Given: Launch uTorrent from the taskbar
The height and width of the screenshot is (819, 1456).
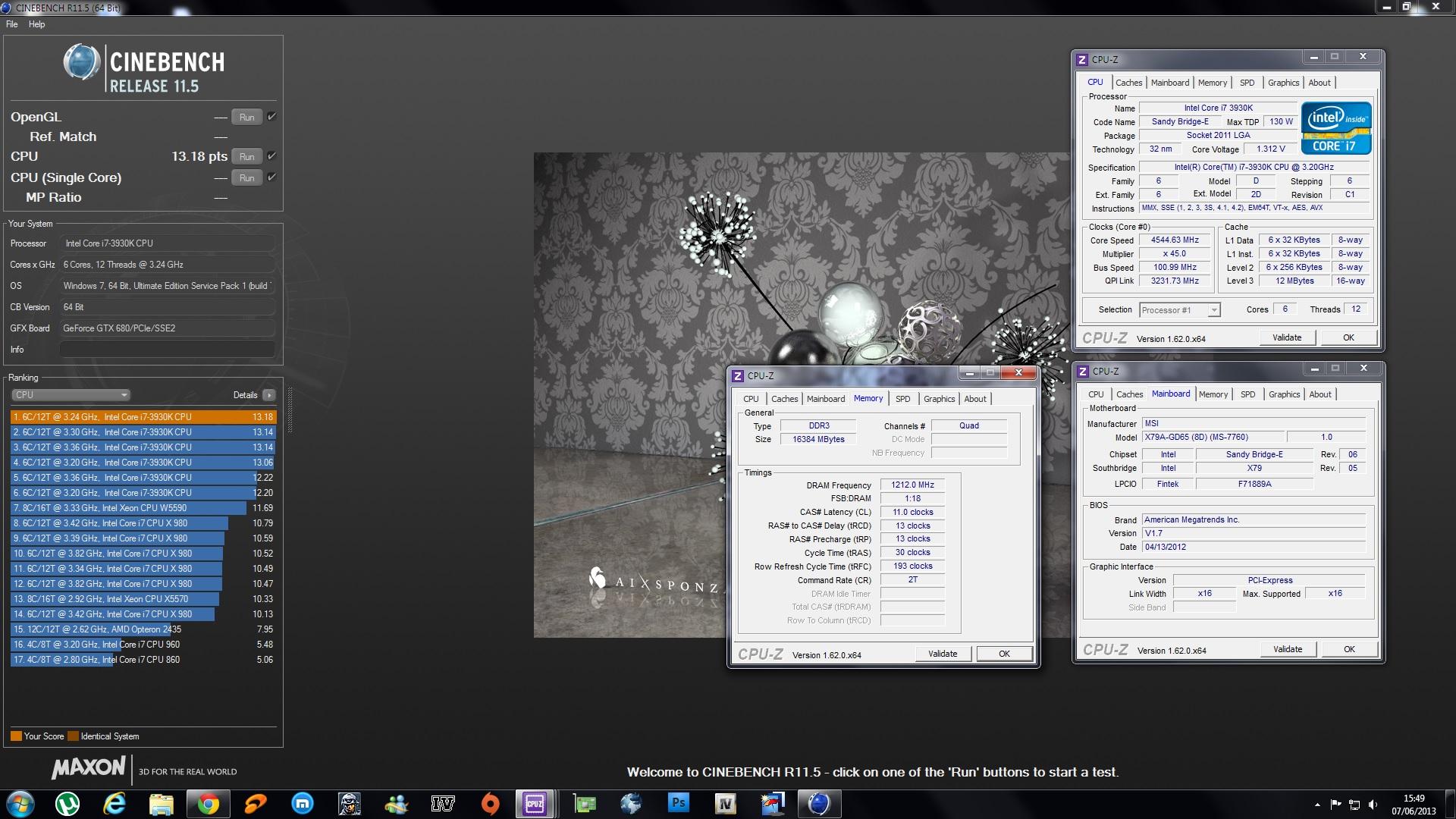Looking at the screenshot, I should pos(67,804).
